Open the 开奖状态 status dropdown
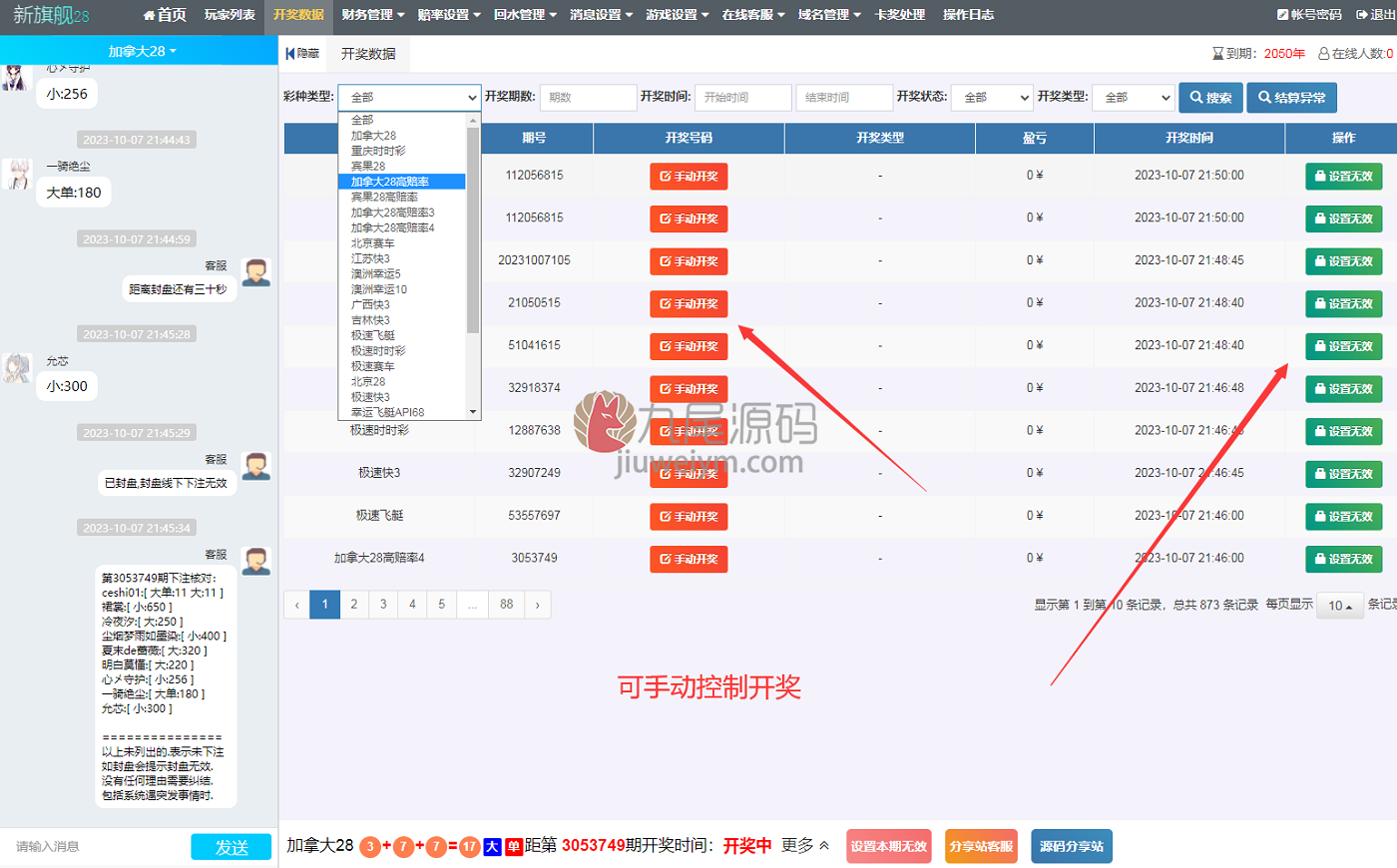The height and width of the screenshot is (868, 1397). click(x=991, y=98)
